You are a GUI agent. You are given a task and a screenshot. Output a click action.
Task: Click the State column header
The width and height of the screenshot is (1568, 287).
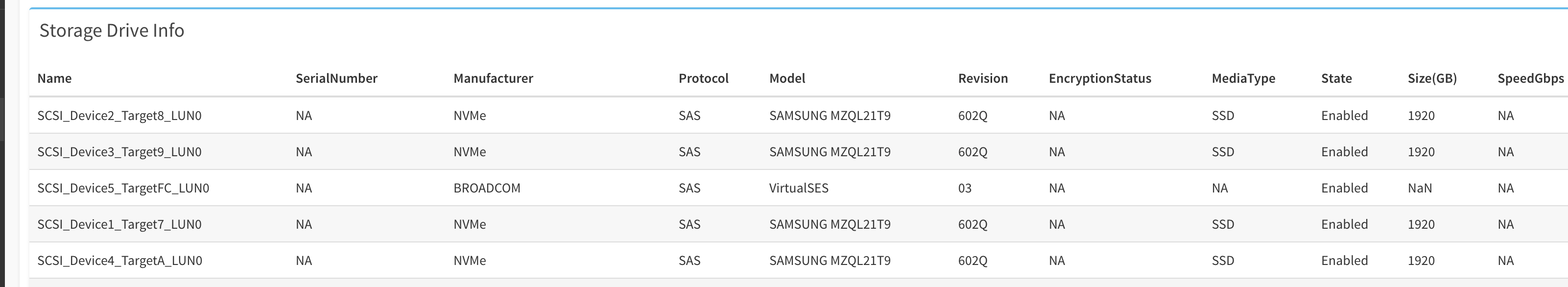(1336, 78)
